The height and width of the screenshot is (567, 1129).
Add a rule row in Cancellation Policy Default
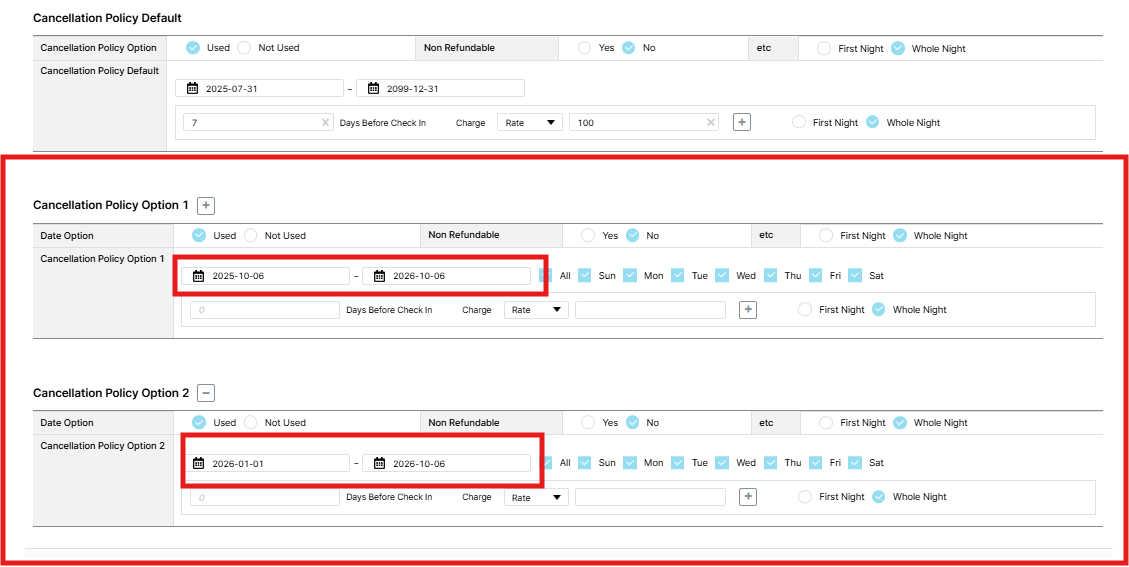(742, 122)
